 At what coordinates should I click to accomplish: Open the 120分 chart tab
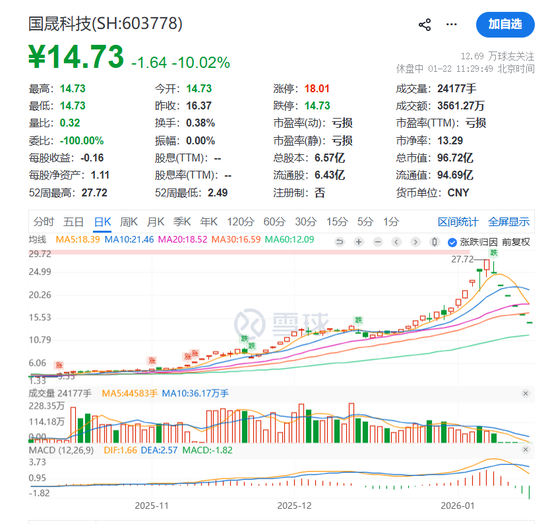(241, 222)
